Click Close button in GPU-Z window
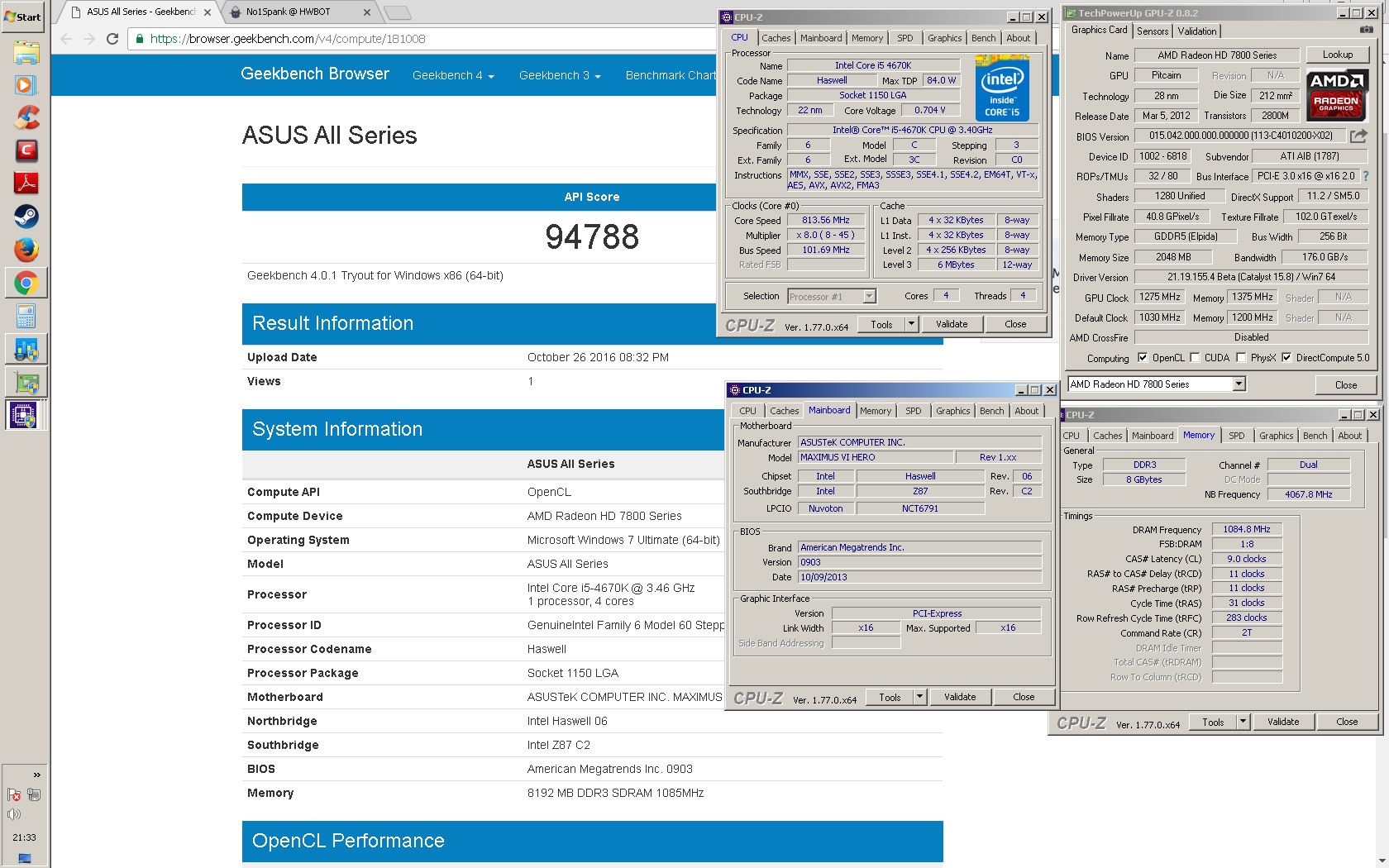1389x868 pixels. pyautogui.click(x=1346, y=384)
